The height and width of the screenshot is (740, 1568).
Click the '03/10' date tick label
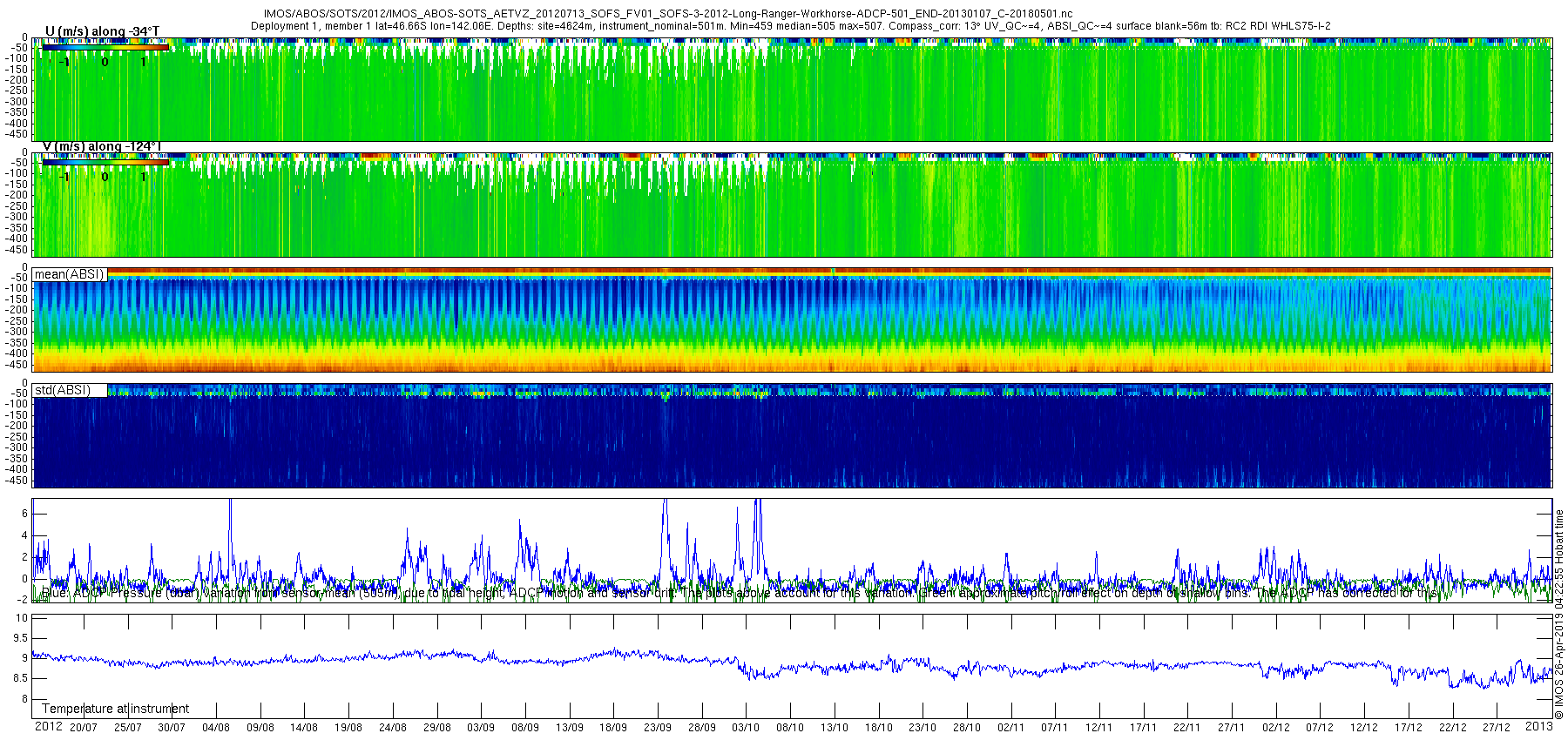pos(746,728)
